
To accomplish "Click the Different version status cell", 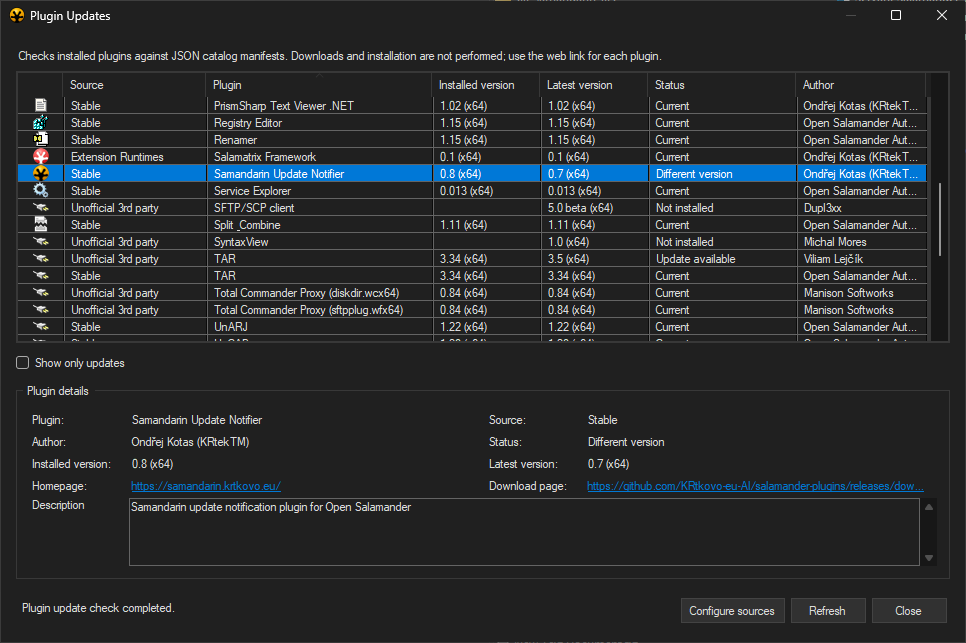I will [x=694, y=174].
